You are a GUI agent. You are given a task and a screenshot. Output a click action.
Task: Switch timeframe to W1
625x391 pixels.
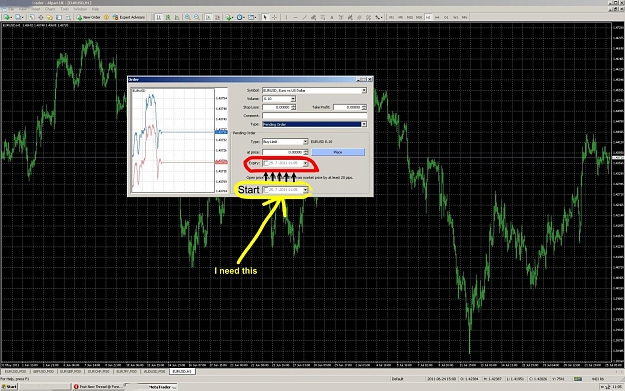pos(456,17)
